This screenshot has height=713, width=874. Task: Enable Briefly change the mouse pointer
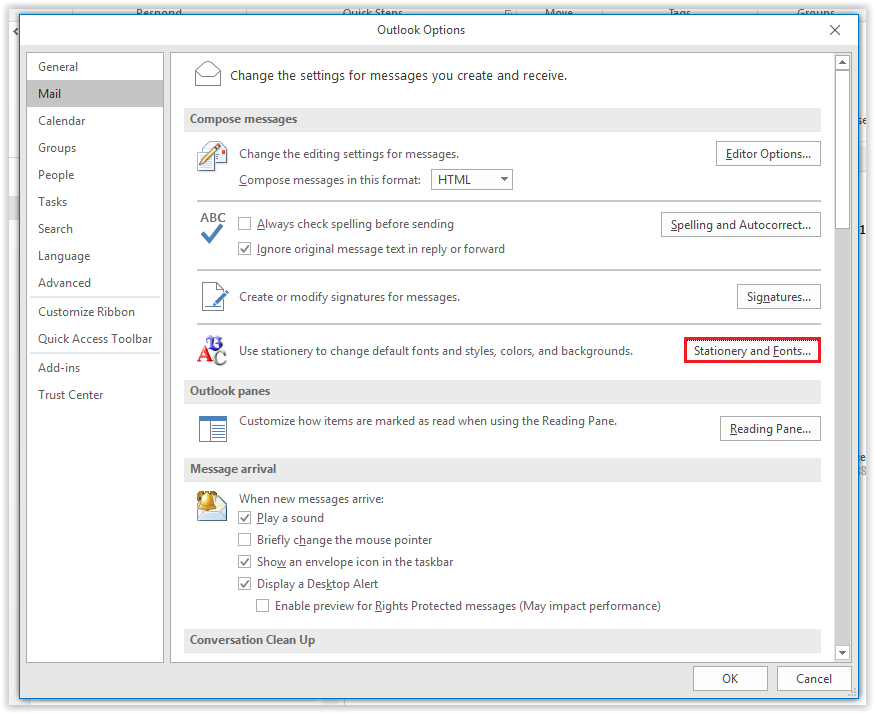click(x=244, y=540)
